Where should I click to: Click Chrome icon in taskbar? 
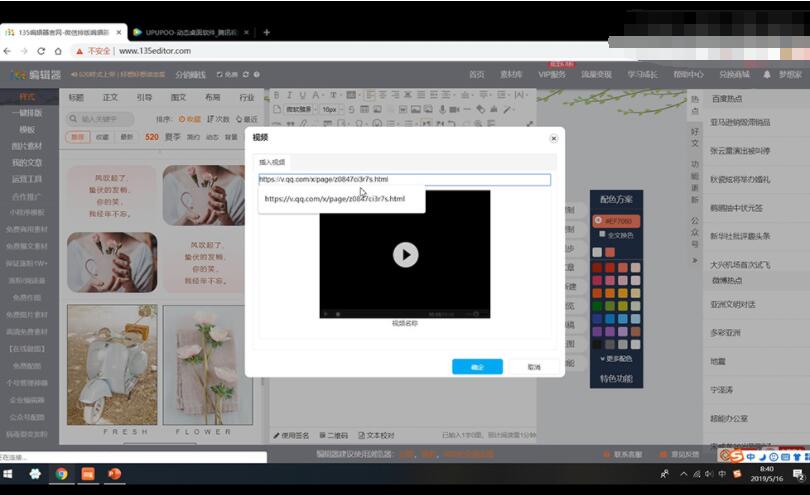(x=61, y=474)
